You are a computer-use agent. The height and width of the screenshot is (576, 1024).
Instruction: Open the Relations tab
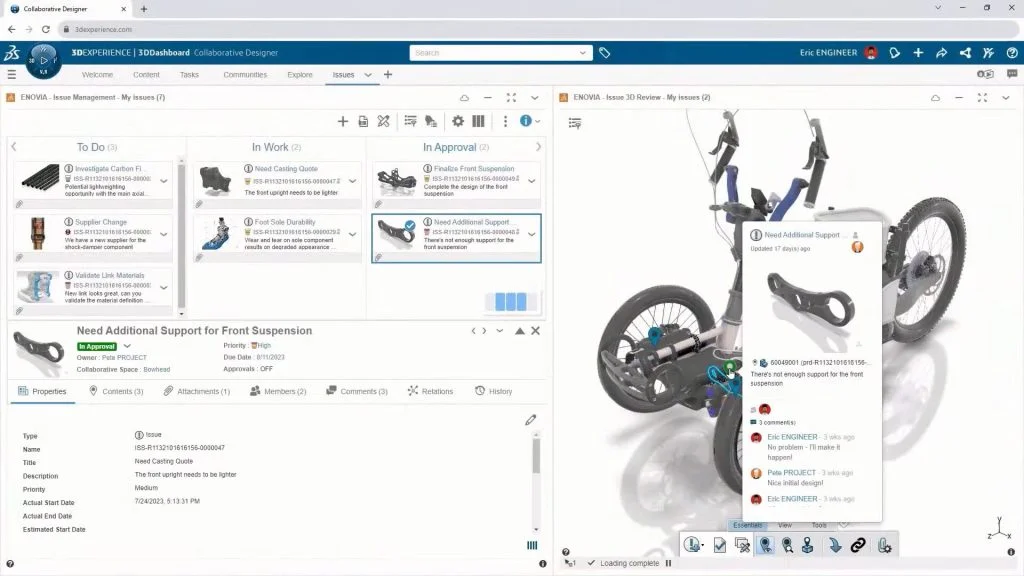(x=430, y=391)
